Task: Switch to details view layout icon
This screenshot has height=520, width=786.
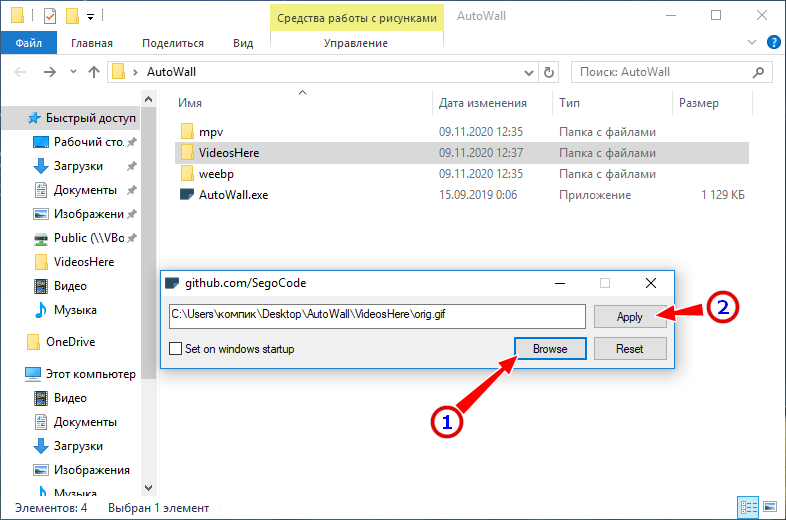Action: 748,507
